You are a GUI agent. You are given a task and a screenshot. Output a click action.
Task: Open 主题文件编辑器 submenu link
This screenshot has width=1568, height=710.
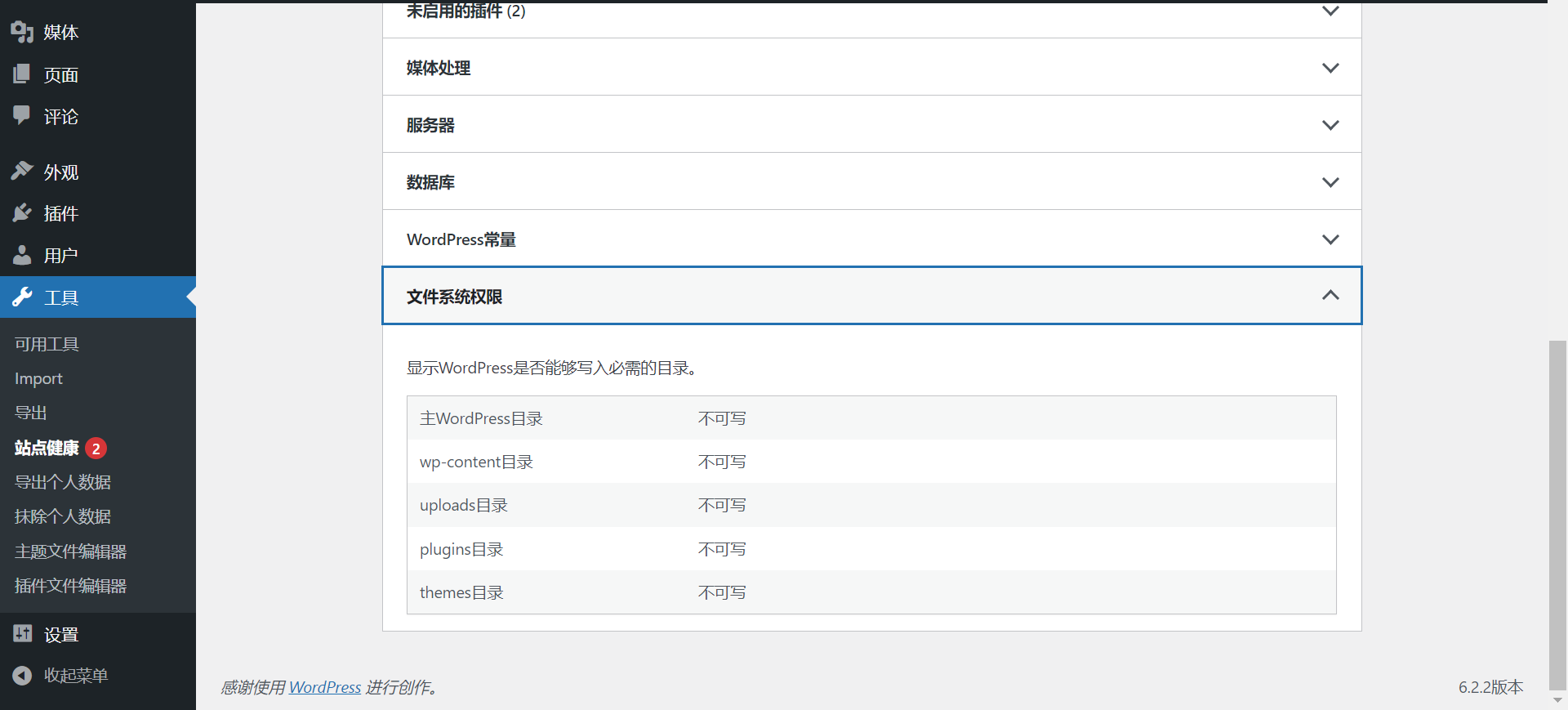coord(70,551)
